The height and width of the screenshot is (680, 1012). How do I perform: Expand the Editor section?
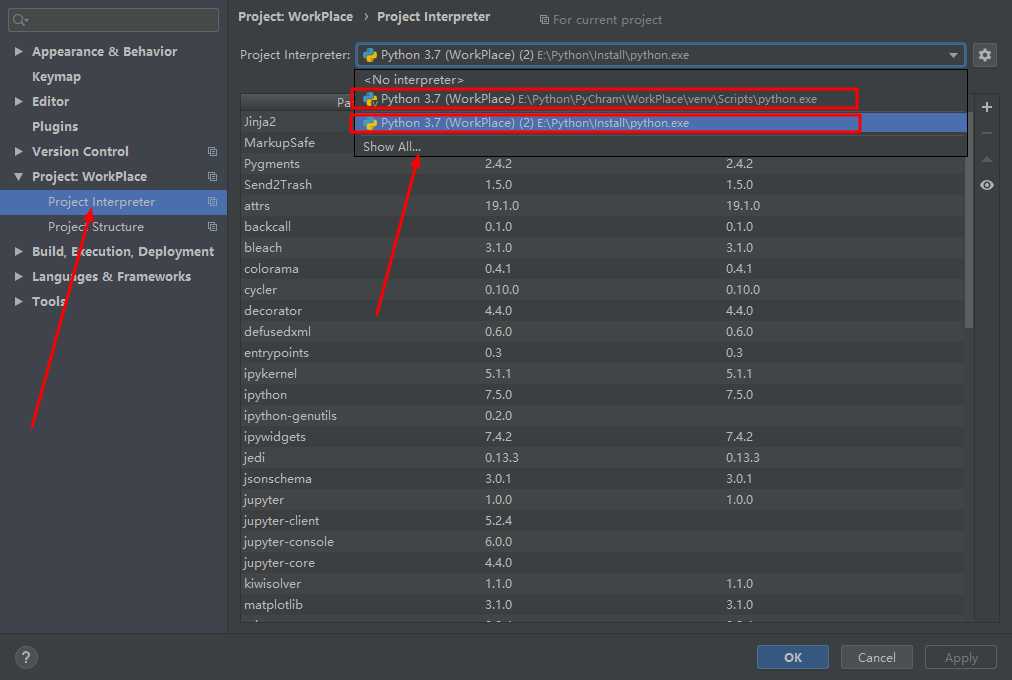pos(18,101)
